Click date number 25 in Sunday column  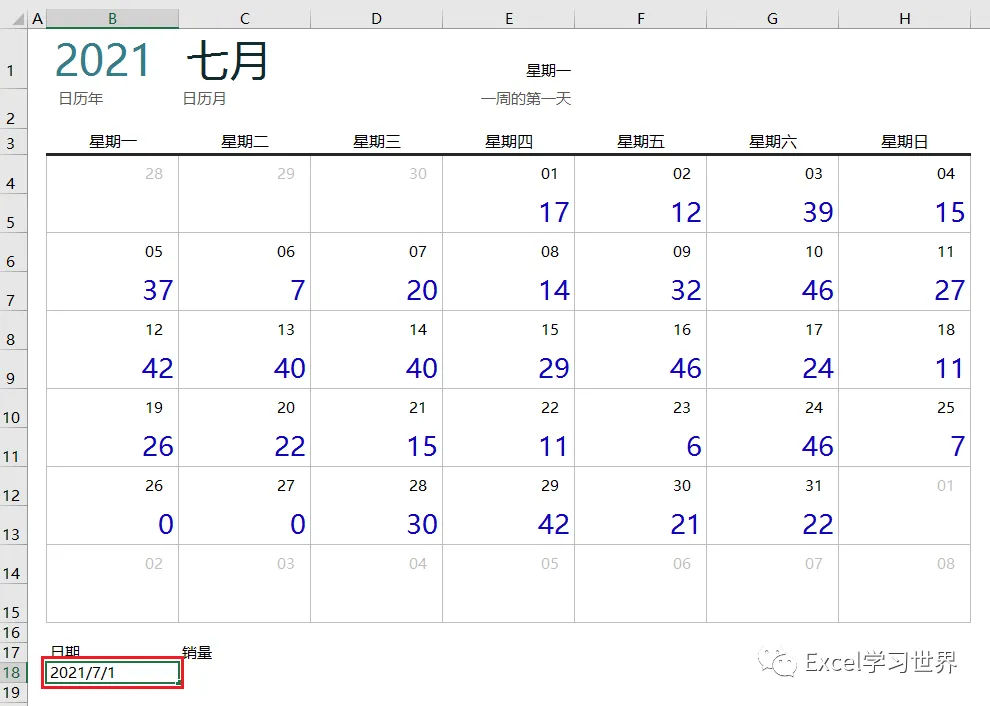pos(946,408)
